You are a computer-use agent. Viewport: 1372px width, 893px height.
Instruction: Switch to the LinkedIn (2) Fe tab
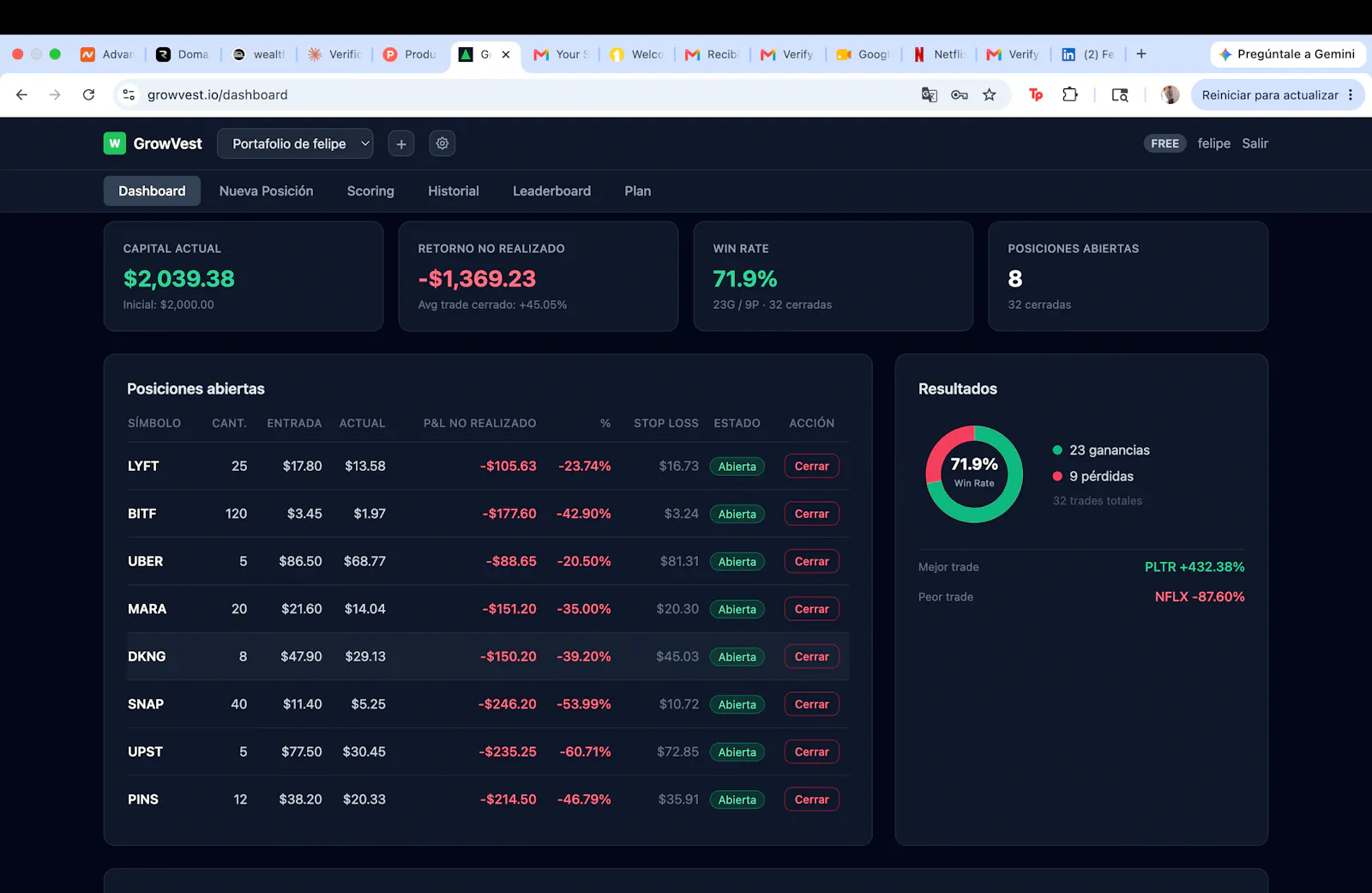pyautogui.click(x=1089, y=54)
